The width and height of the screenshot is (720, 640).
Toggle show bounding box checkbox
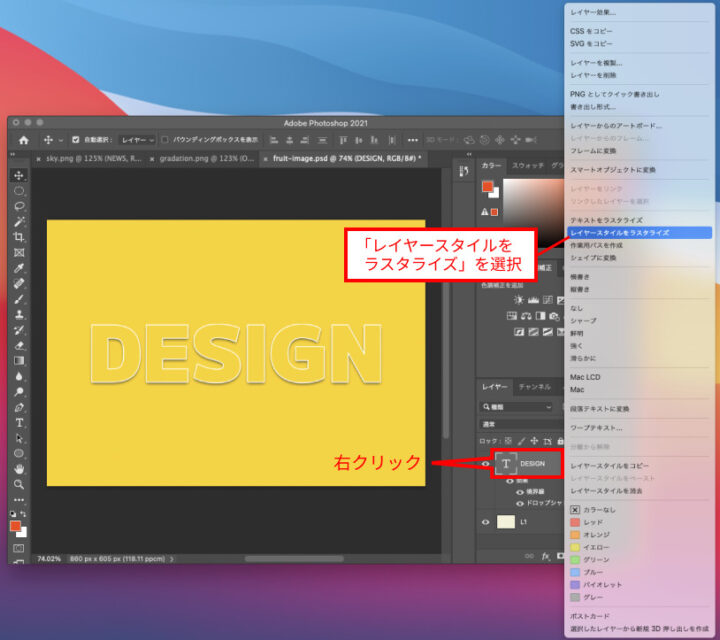[x=165, y=140]
